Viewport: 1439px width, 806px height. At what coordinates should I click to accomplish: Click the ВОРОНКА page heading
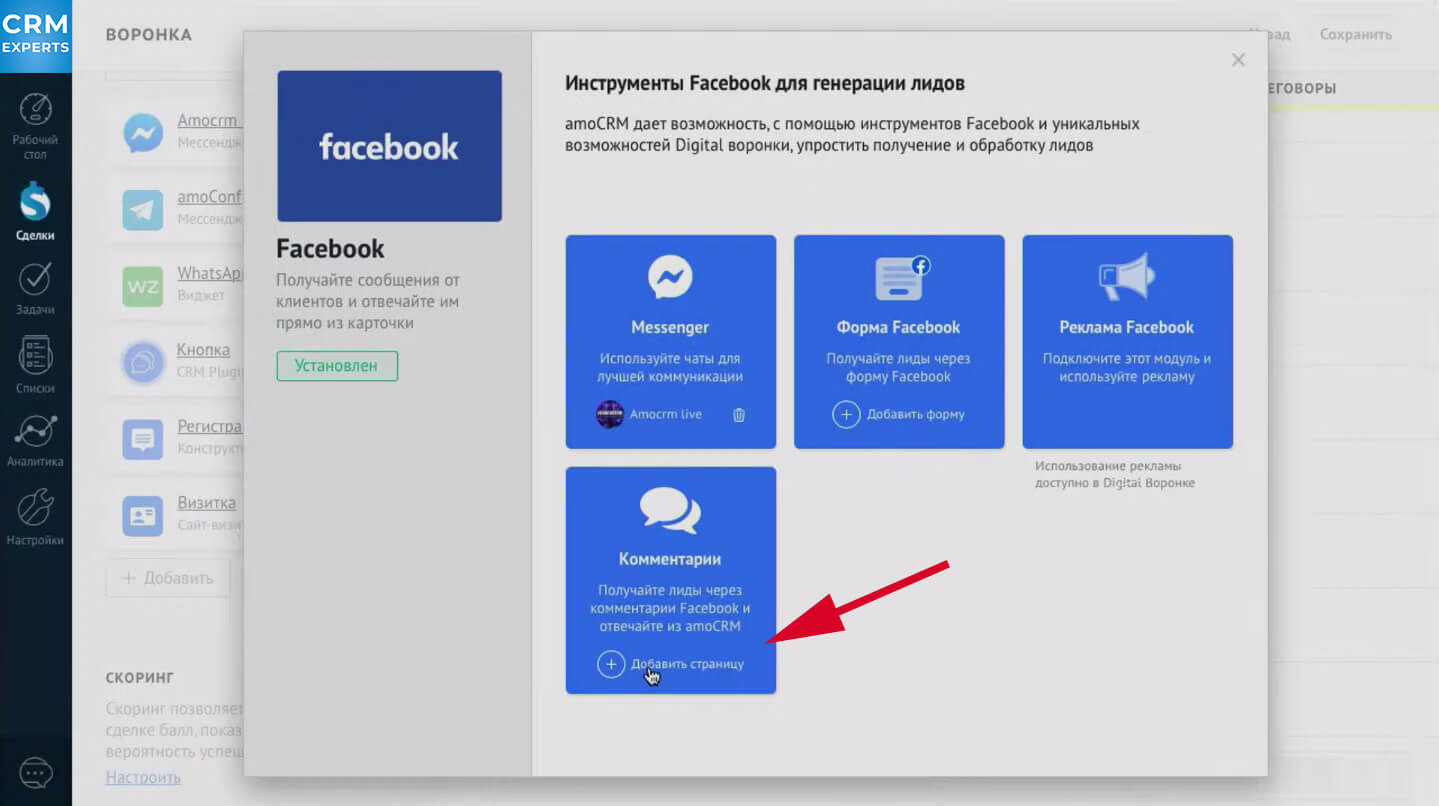pos(148,35)
